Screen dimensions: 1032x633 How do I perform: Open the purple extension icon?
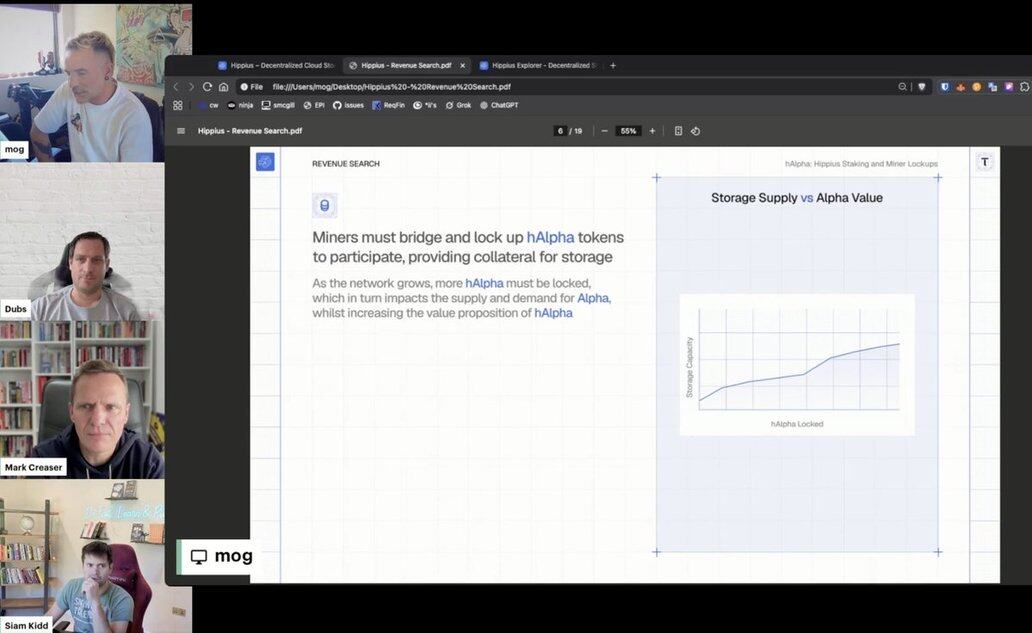1008,87
